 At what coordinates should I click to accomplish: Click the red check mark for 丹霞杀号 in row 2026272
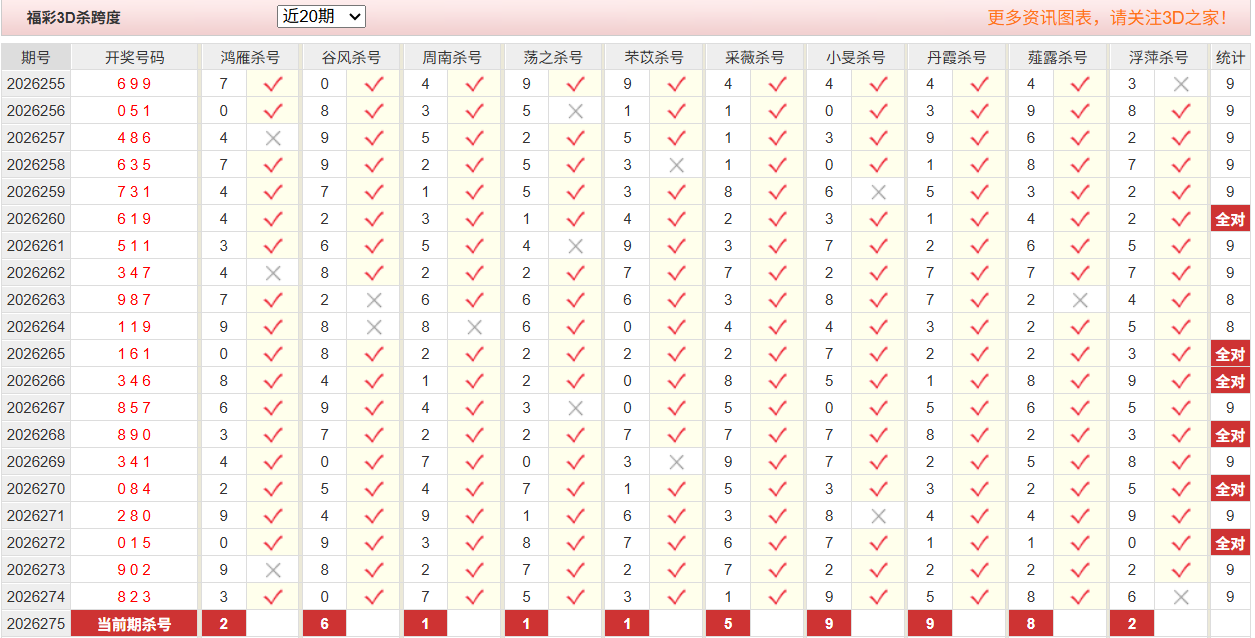point(979,543)
